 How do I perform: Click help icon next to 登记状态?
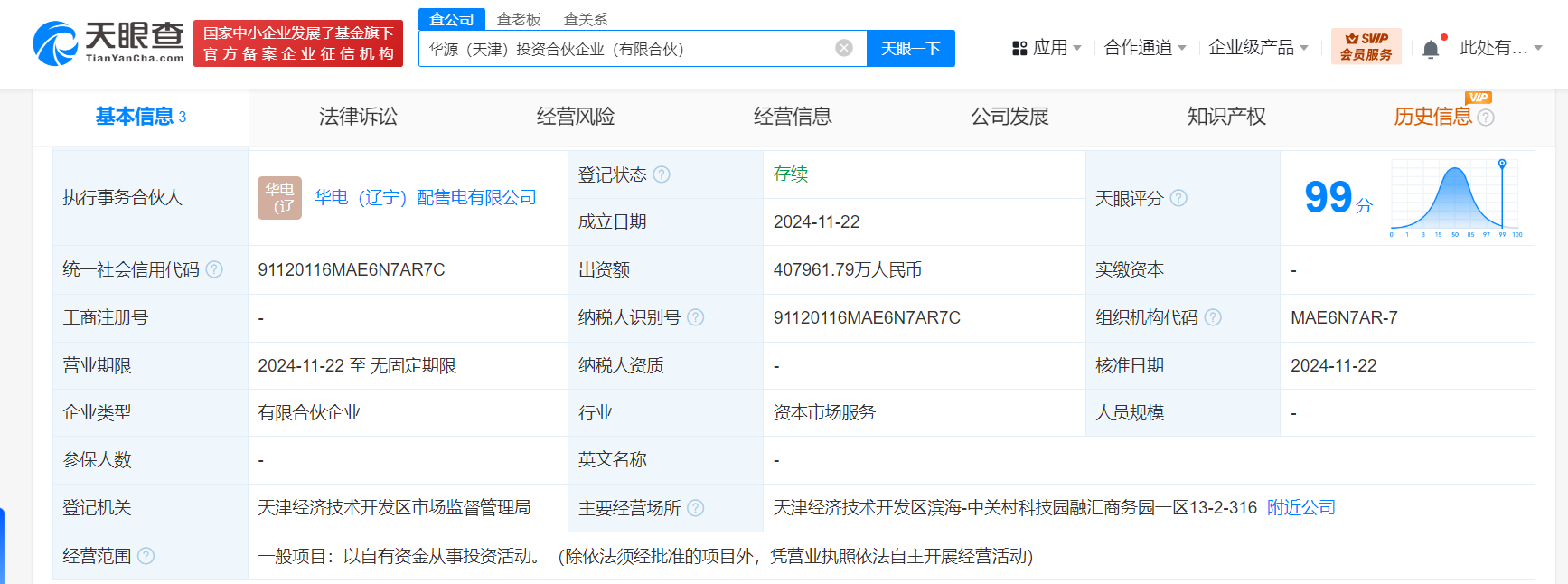pyautogui.click(x=662, y=174)
